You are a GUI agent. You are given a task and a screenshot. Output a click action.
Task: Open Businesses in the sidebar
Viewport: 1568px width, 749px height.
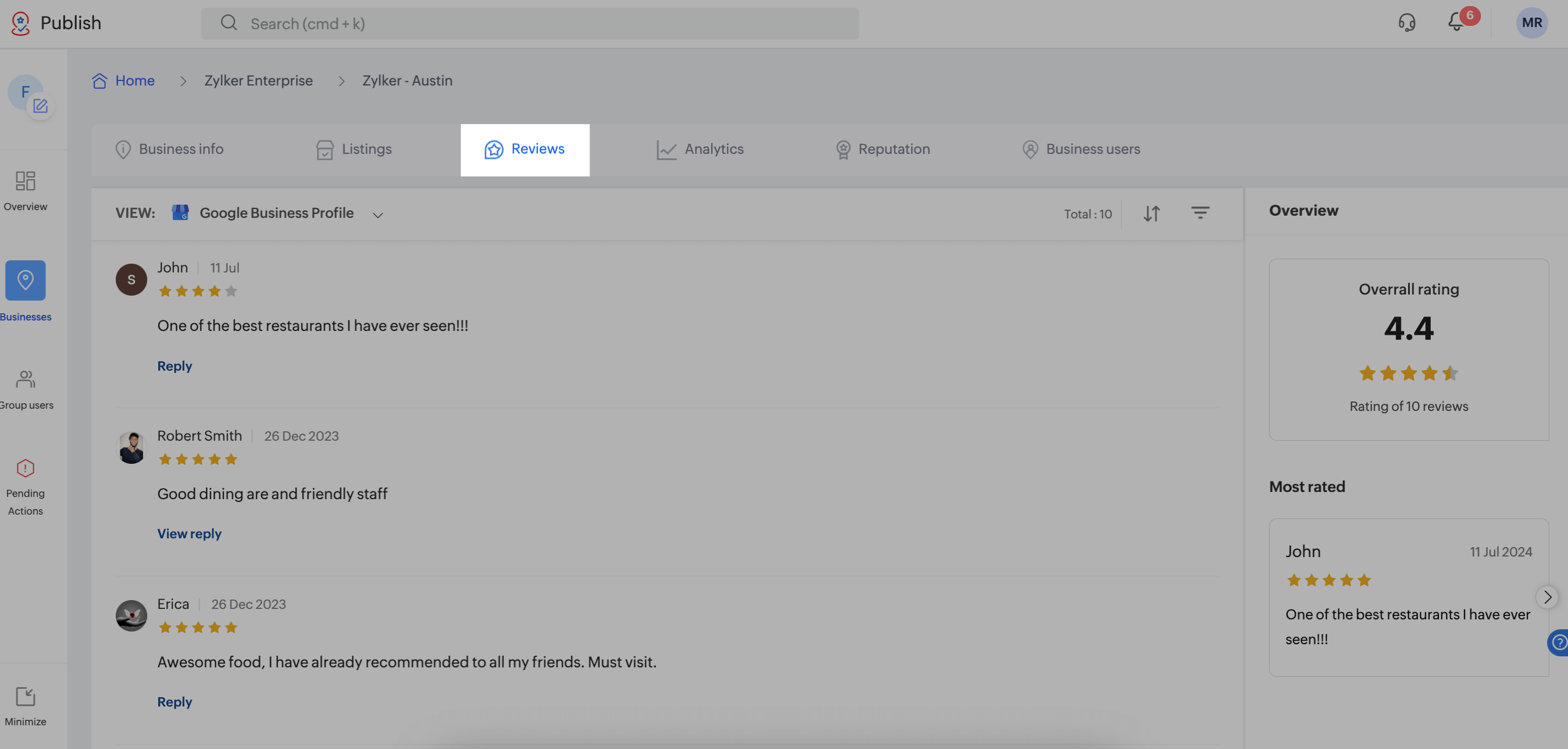click(25, 291)
